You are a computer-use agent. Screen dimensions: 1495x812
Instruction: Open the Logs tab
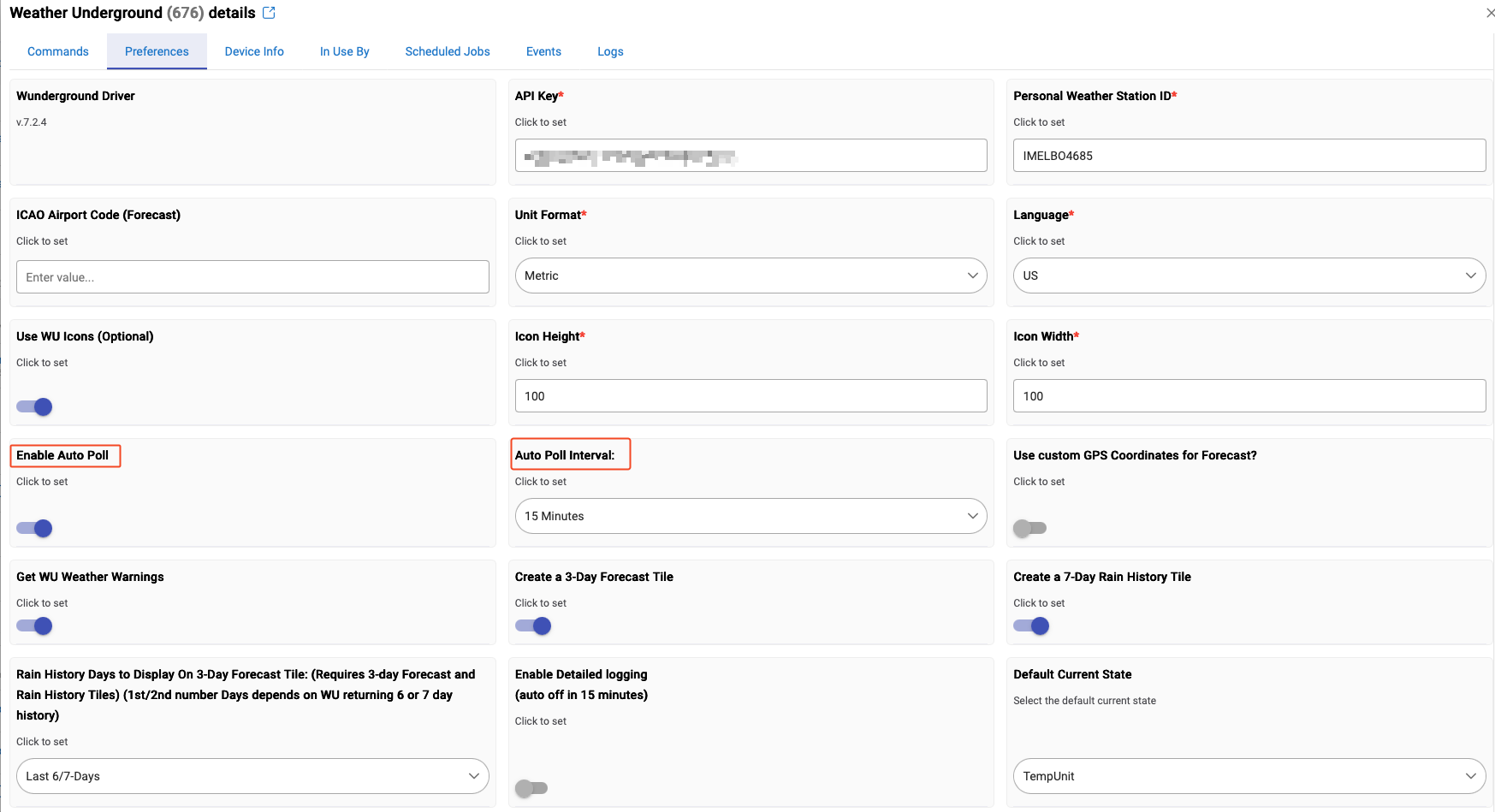(x=610, y=51)
